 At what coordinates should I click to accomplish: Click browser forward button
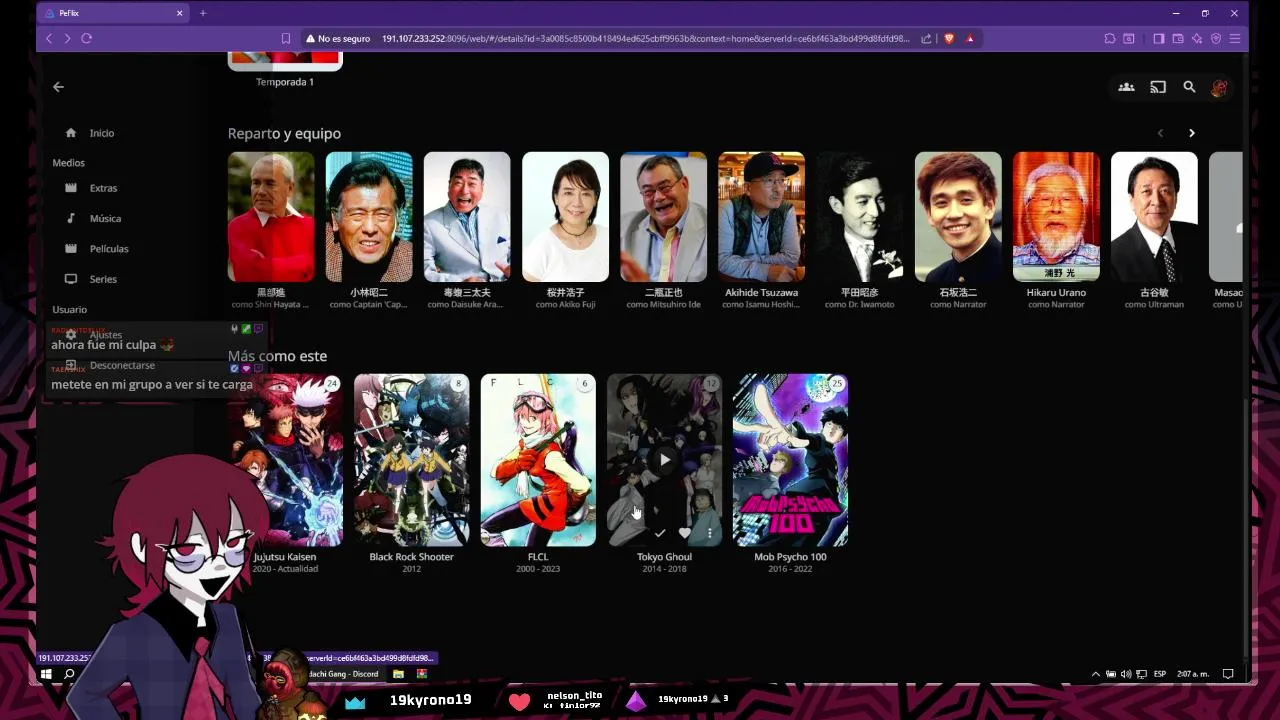tap(67, 38)
